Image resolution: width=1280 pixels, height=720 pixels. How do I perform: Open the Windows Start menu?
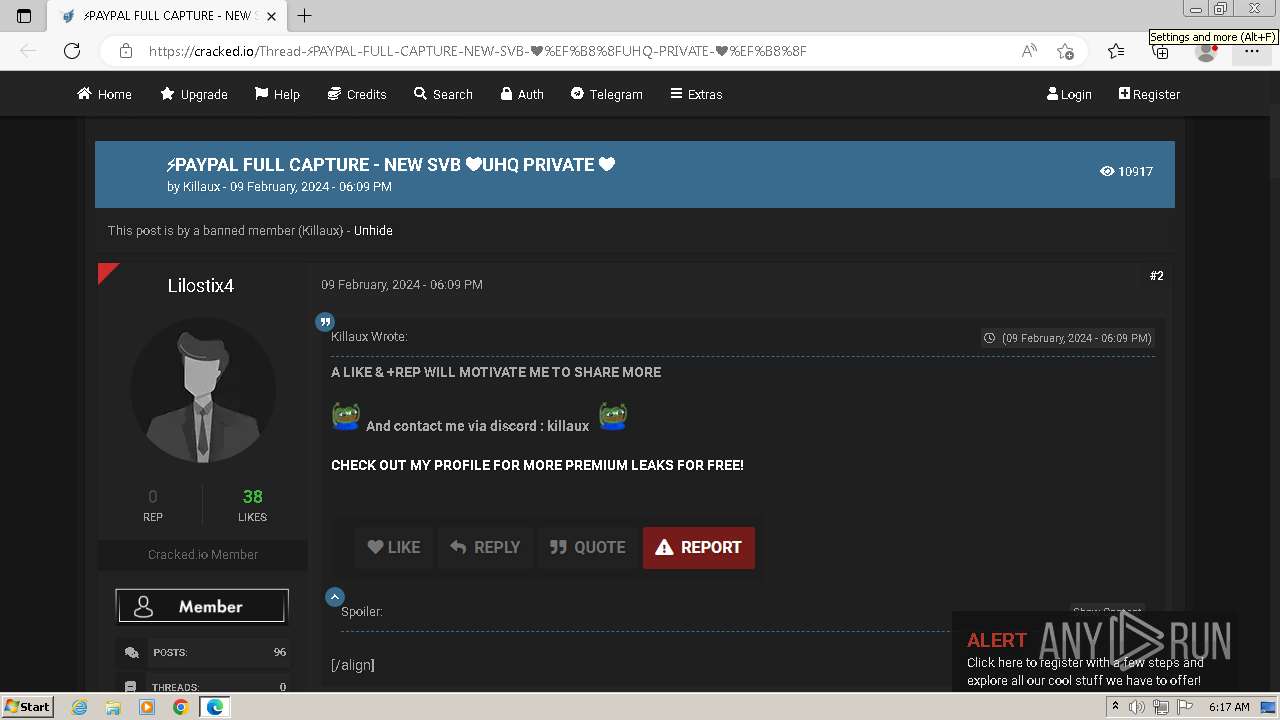pyautogui.click(x=27, y=706)
